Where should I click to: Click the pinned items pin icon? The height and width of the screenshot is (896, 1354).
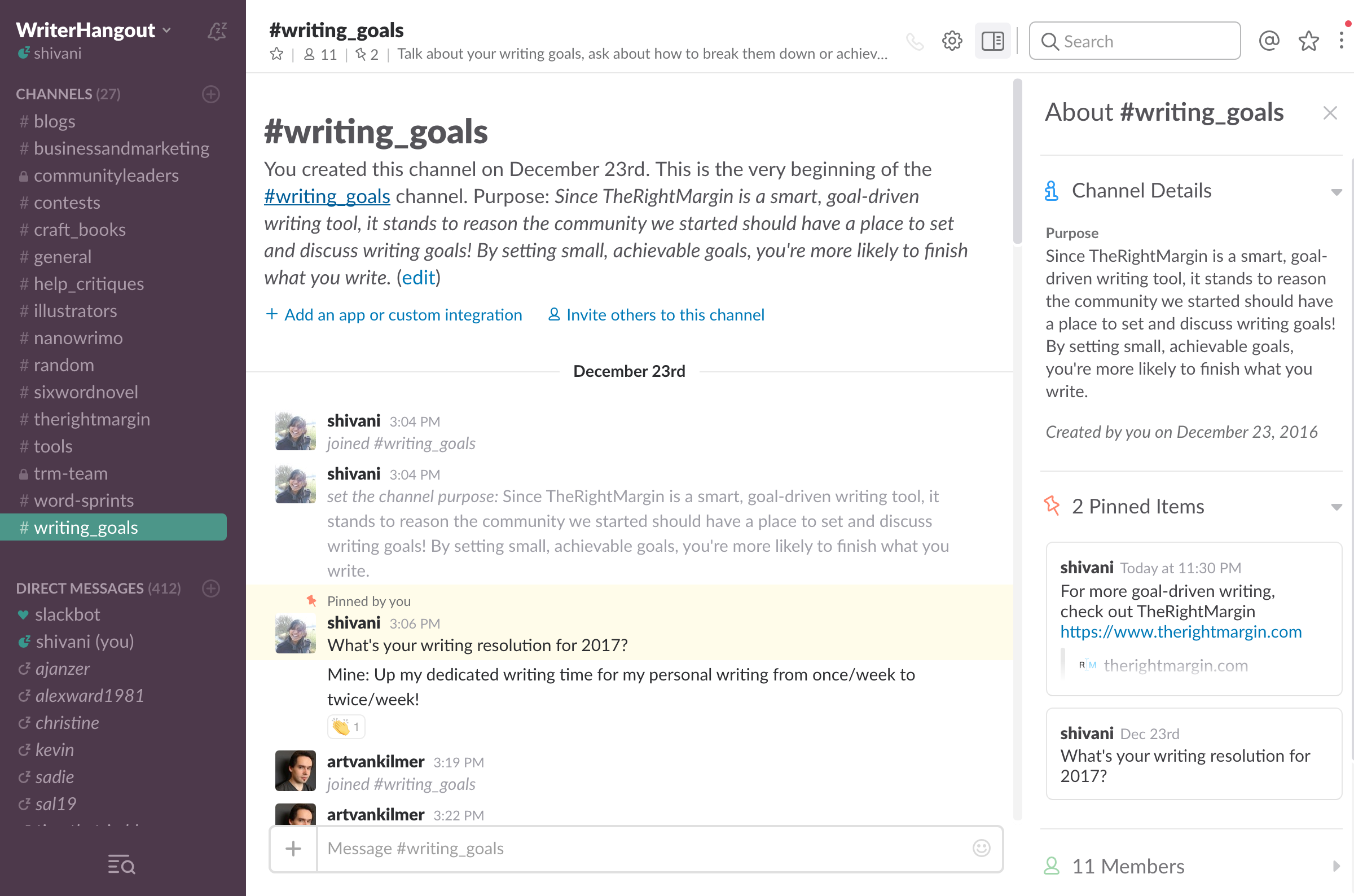[x=1052, y=506]
